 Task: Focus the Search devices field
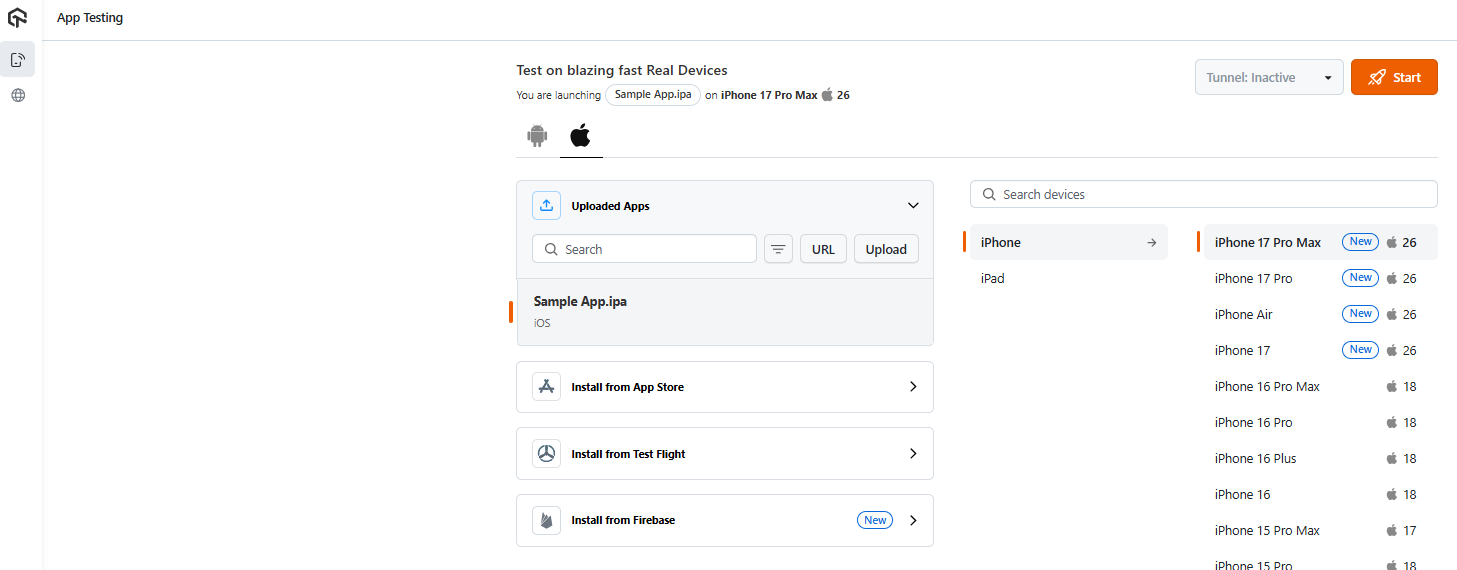tap(1210, 194)
